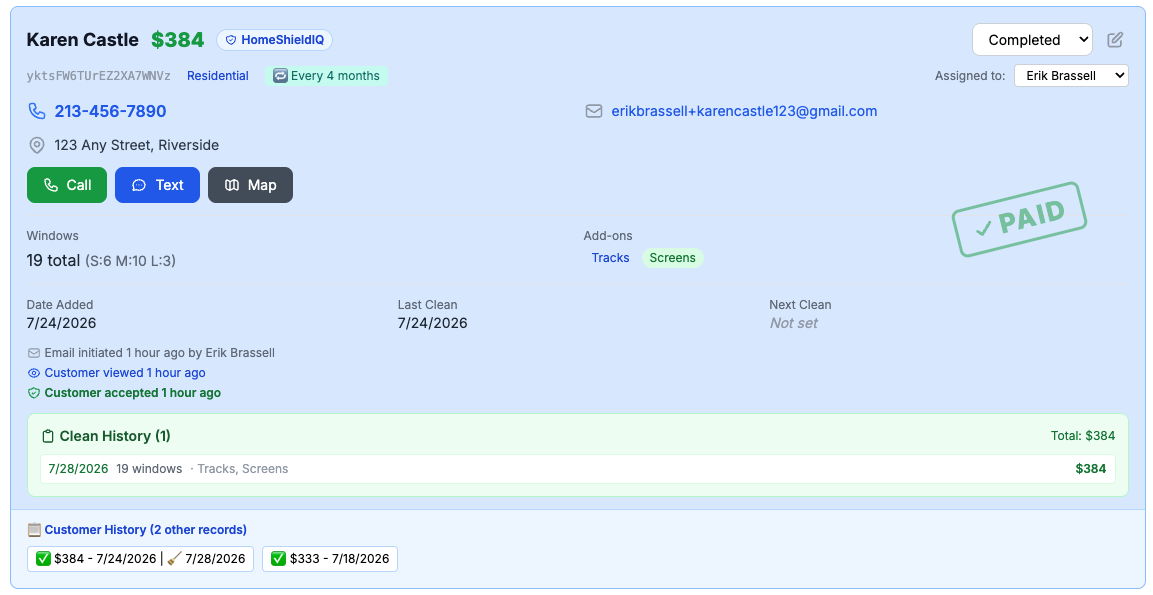Click the eye icon beside Customer viewed

click(34, 373)
